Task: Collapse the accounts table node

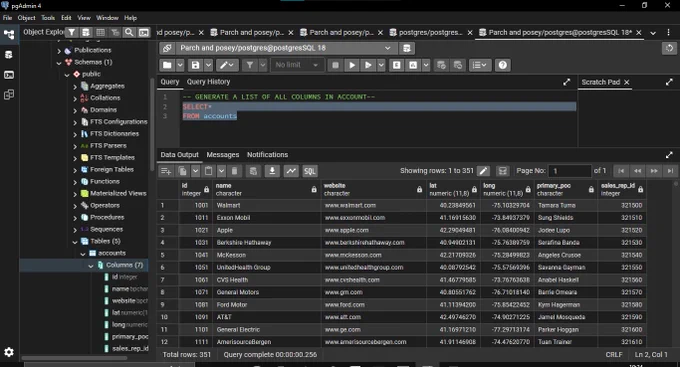Action: pyautogui.click(x=83, y=254)
